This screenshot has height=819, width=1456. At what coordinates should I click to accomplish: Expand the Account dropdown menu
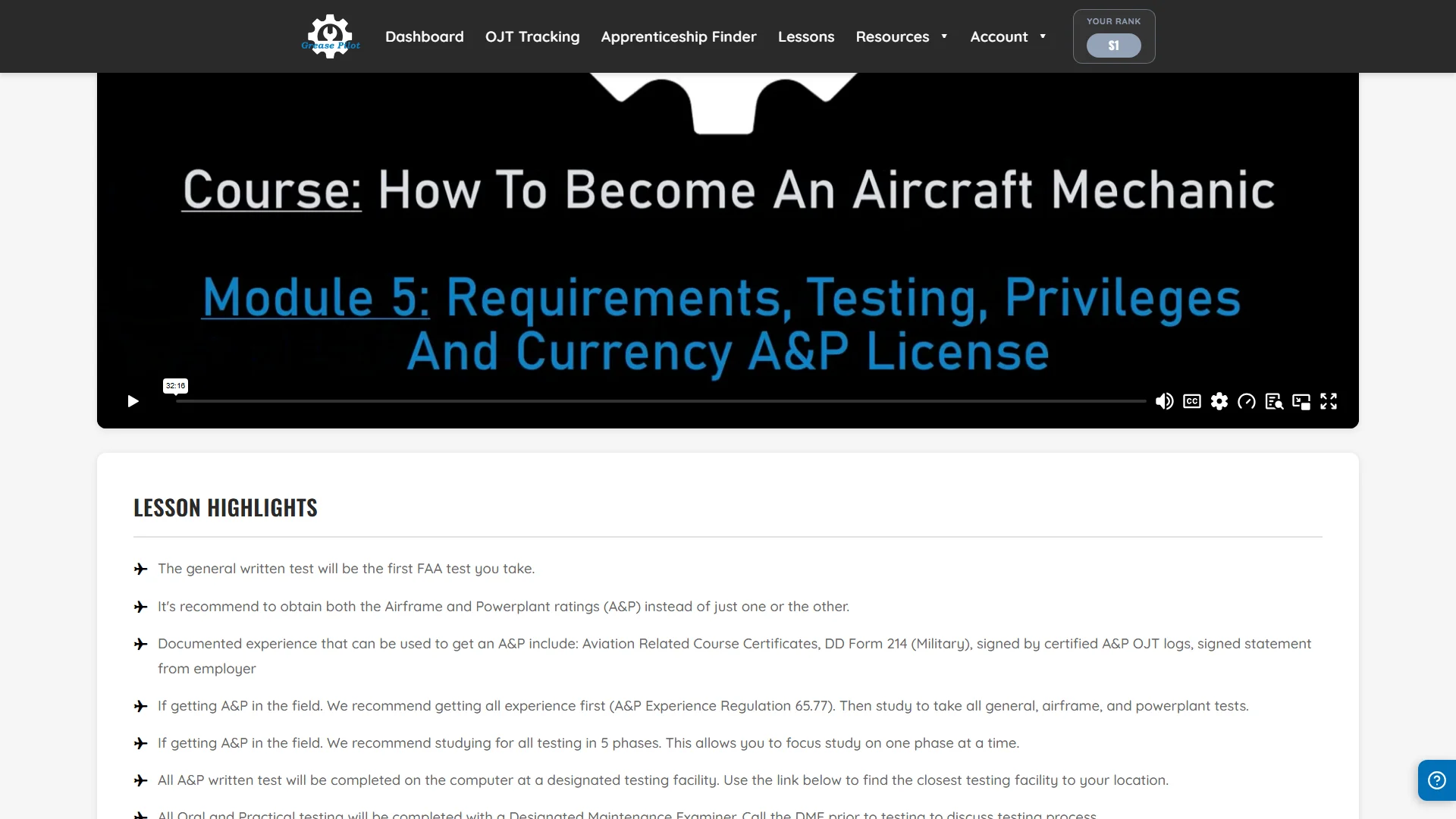[x=1008, y=36]
